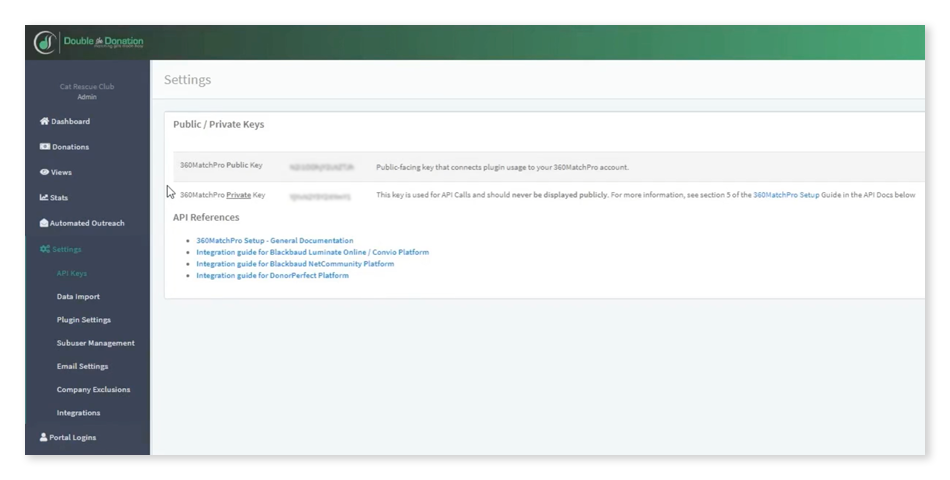This screenshot has width=950, height=480.
Task: Click the Automated Outreach envelope icon
Action: (44, 223)
